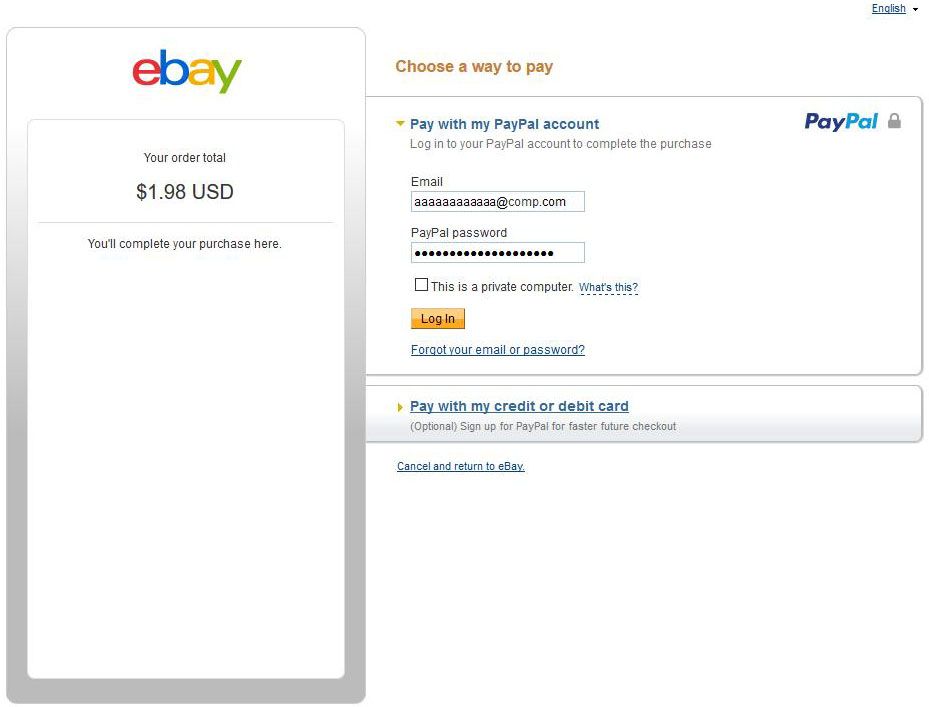The height and width of the screenshot is (707, 929).
Task: Select "Pay with my credit or debit card"
Action: [519, 406]
